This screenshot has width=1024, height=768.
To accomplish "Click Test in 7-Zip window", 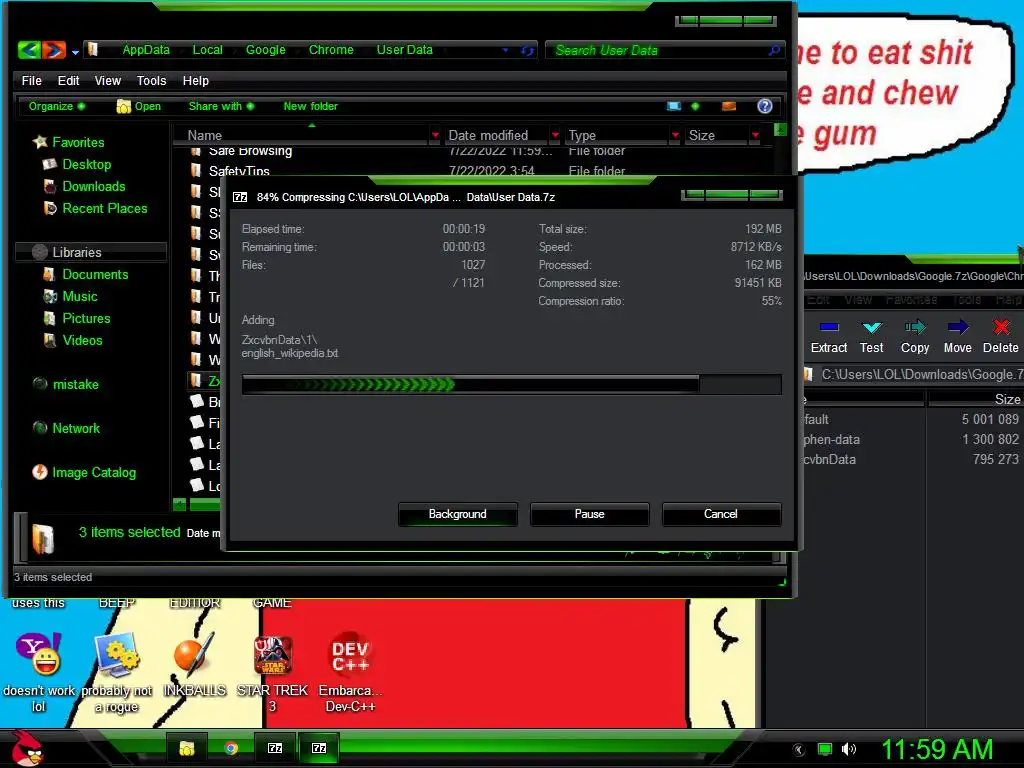I will coord(871,337).
